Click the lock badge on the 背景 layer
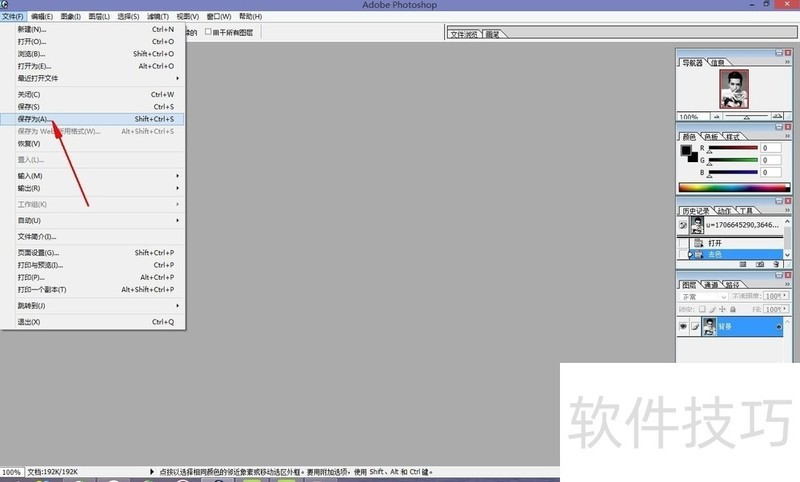 (779, 326)
